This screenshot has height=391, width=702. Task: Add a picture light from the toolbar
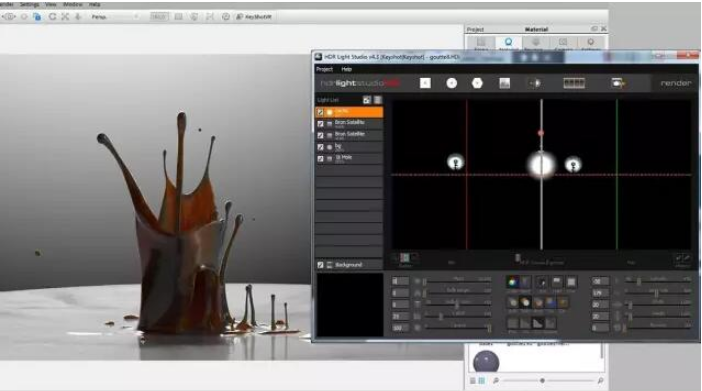pos(505,83)
